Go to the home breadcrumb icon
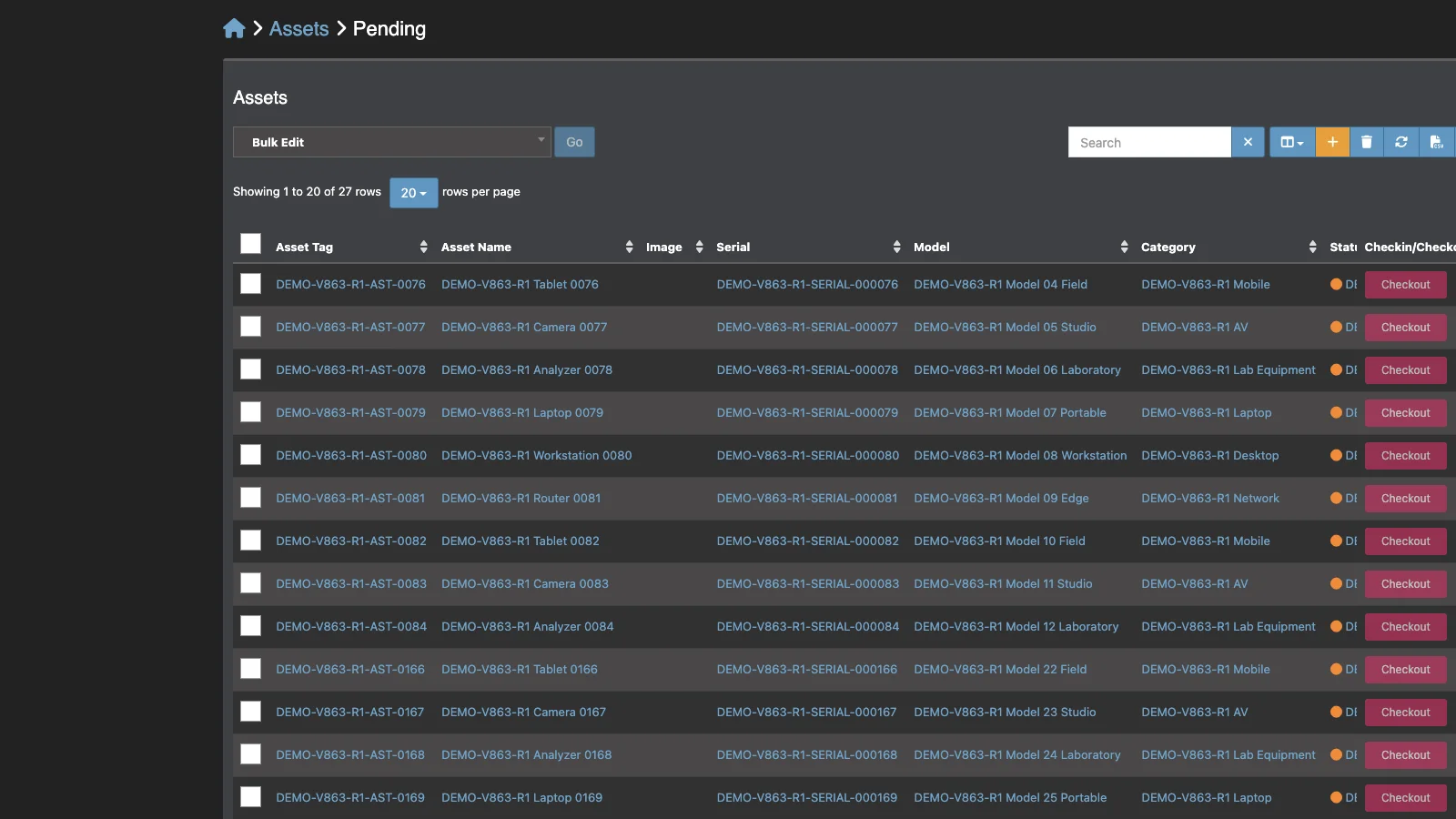 (x=234, y=28)
